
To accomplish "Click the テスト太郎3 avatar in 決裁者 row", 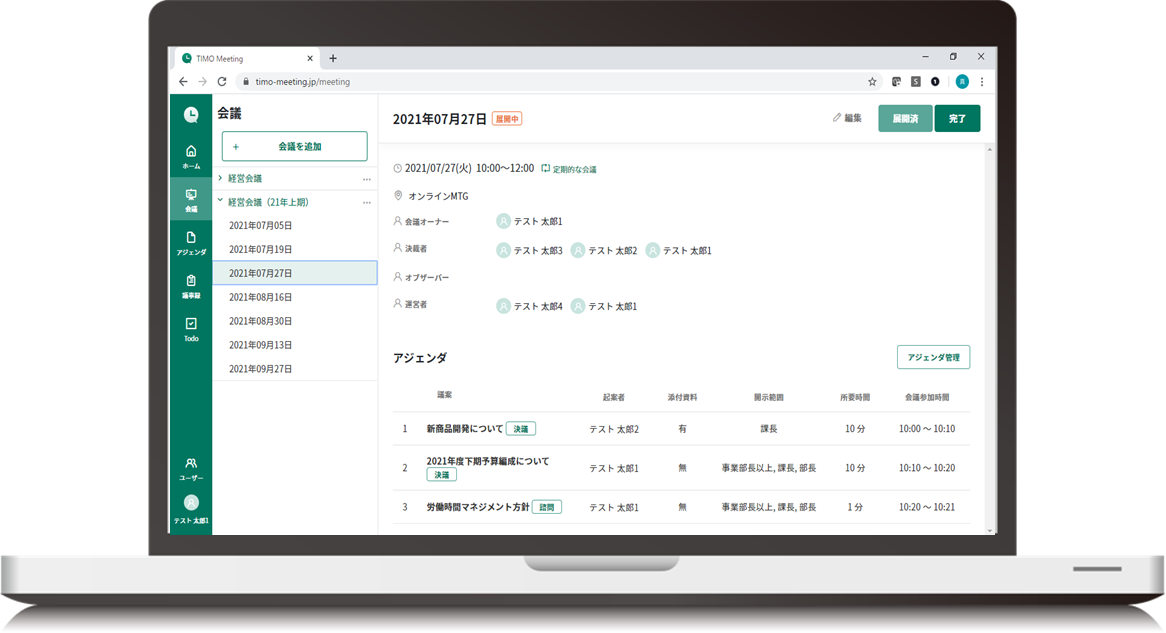I will pos(503,251).
